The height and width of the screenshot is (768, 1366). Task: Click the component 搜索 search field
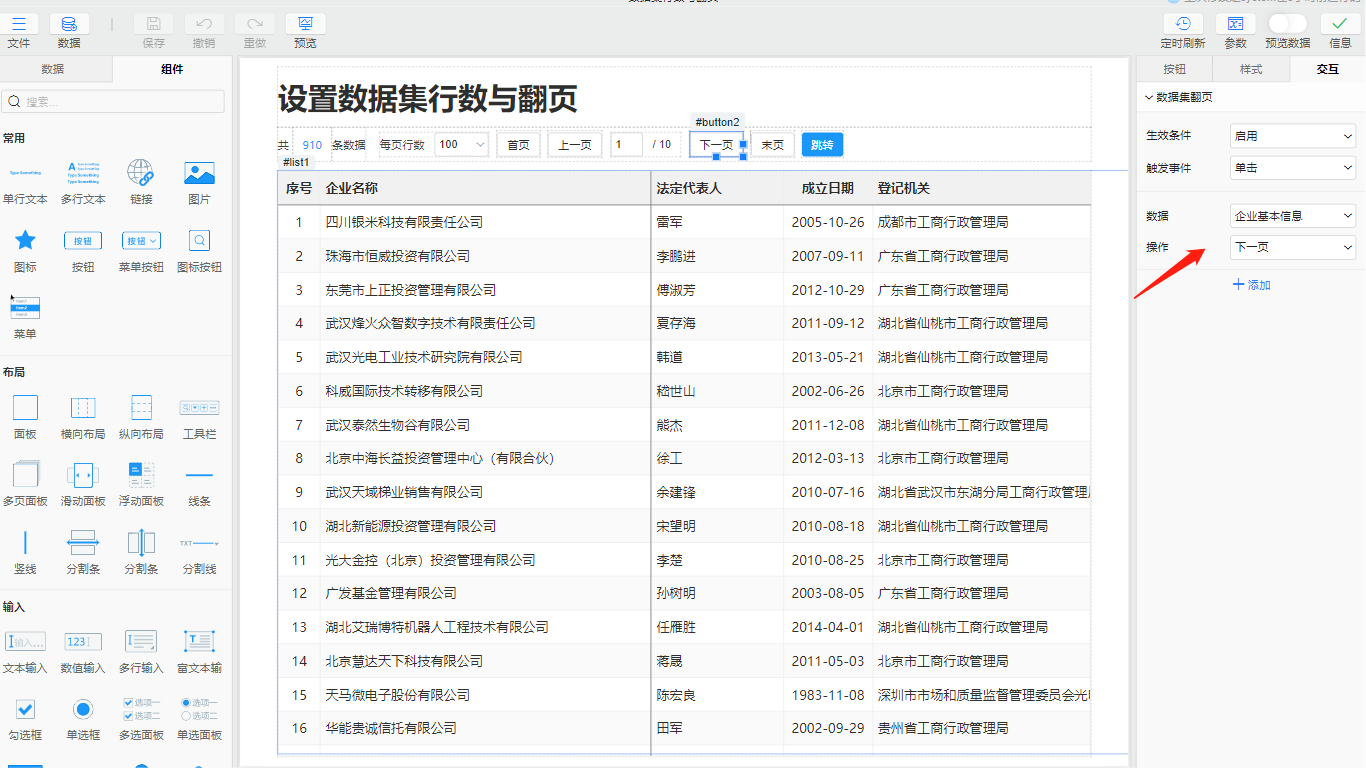(115, 102)
